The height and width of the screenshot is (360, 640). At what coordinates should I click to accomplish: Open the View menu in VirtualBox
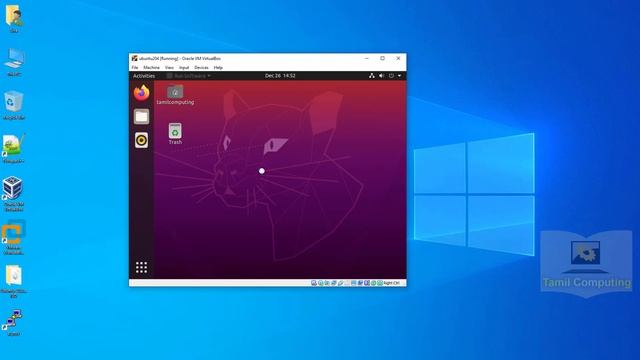click(169, 67)
